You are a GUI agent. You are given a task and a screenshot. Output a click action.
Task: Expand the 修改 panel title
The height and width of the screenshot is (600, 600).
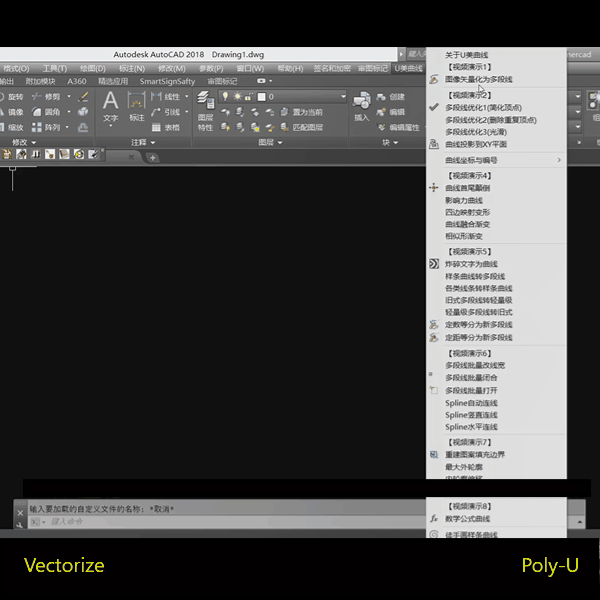24,142
